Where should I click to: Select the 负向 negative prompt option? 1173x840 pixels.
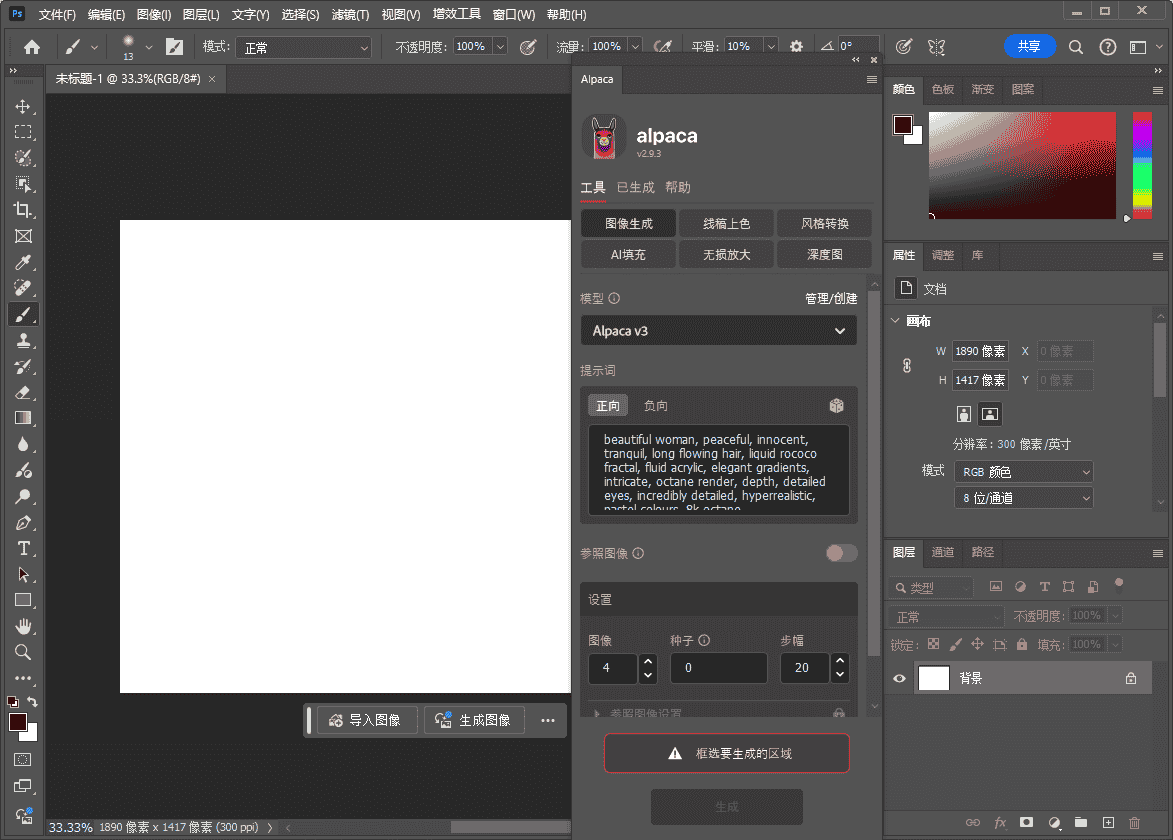656,405
